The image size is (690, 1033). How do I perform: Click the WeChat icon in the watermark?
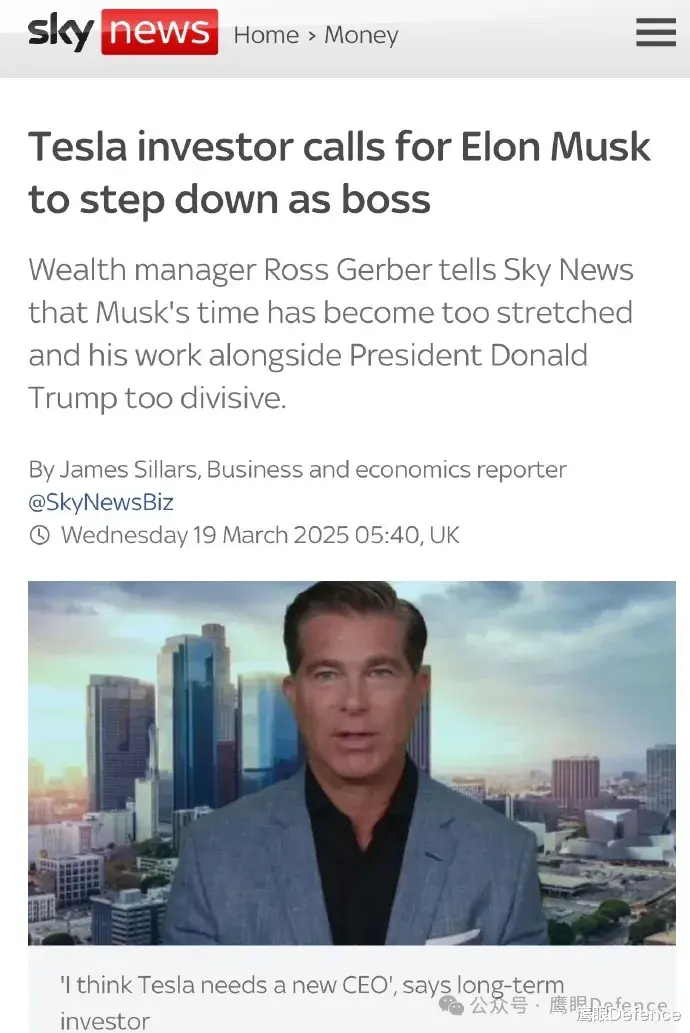pyautogui.click(x=451, y=1005)
